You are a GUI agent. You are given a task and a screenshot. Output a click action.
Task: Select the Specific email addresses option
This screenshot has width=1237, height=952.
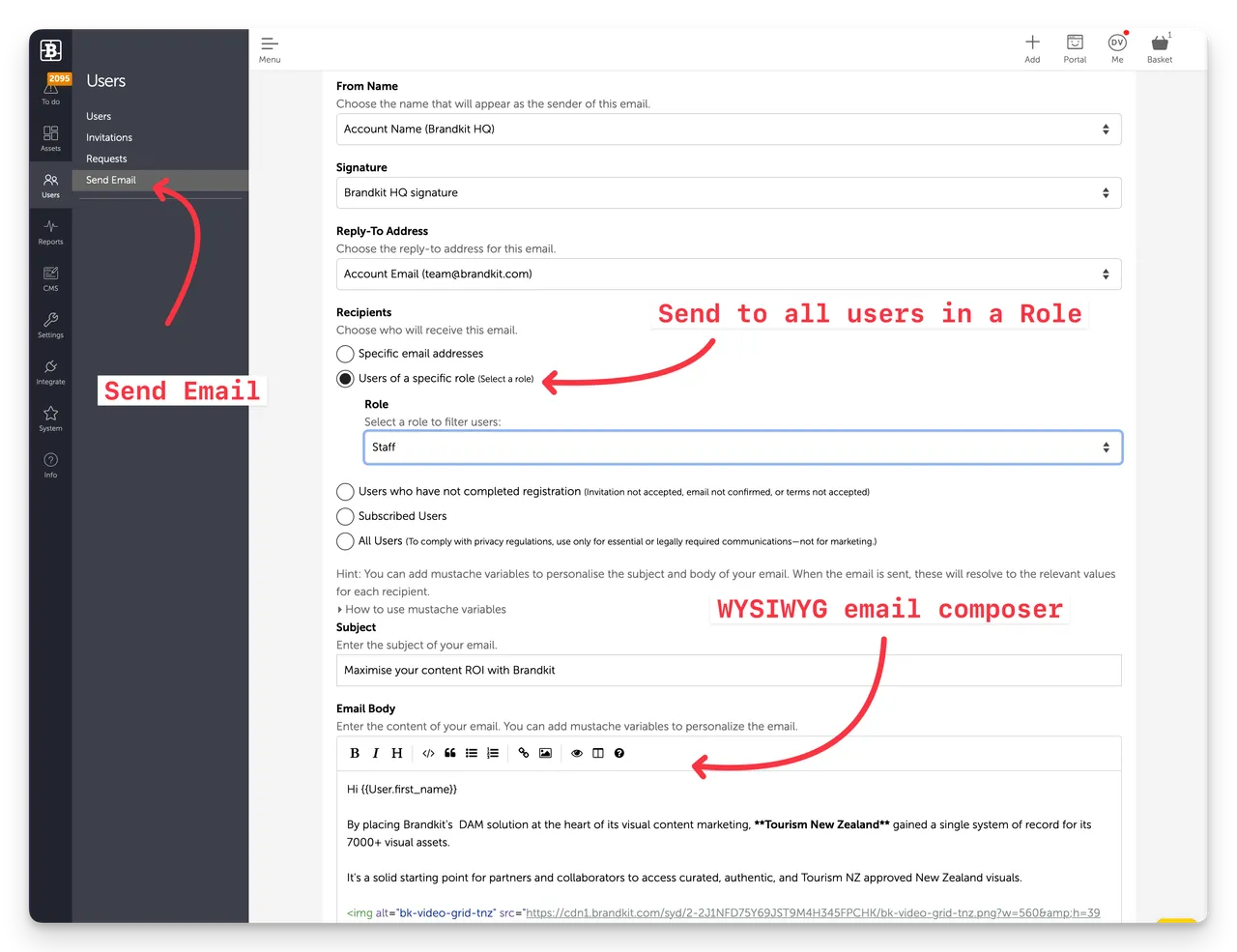click(x=345, y=354)
